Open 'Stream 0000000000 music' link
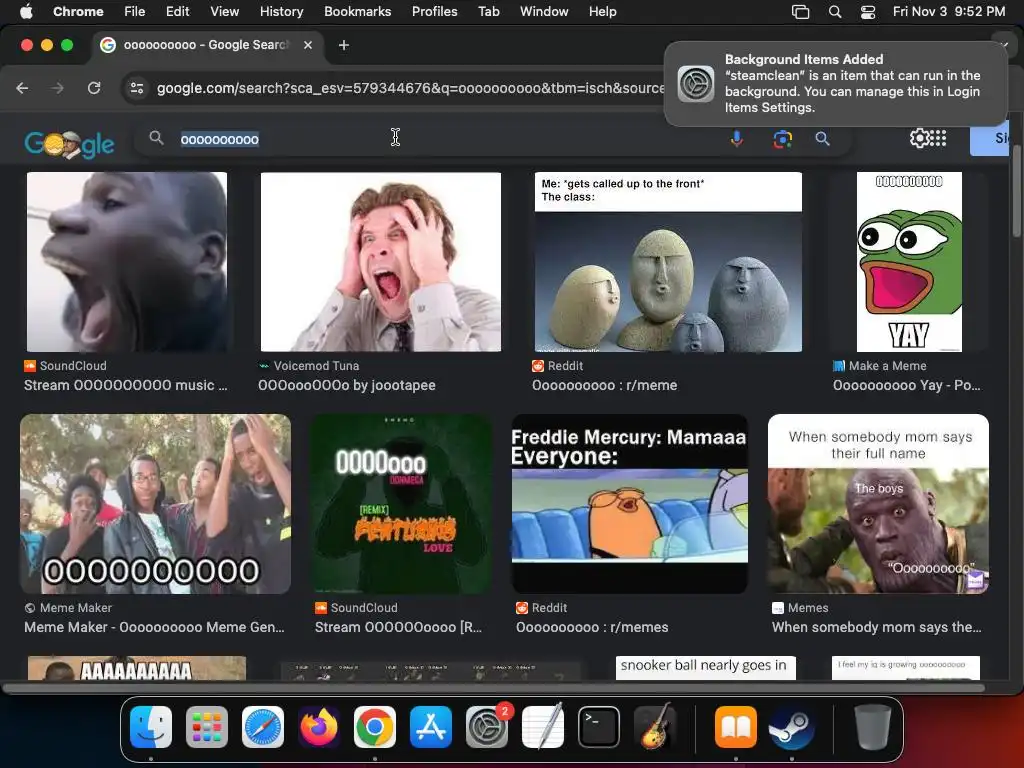This screenshot has width=1024, height=768. coord(126,385)
